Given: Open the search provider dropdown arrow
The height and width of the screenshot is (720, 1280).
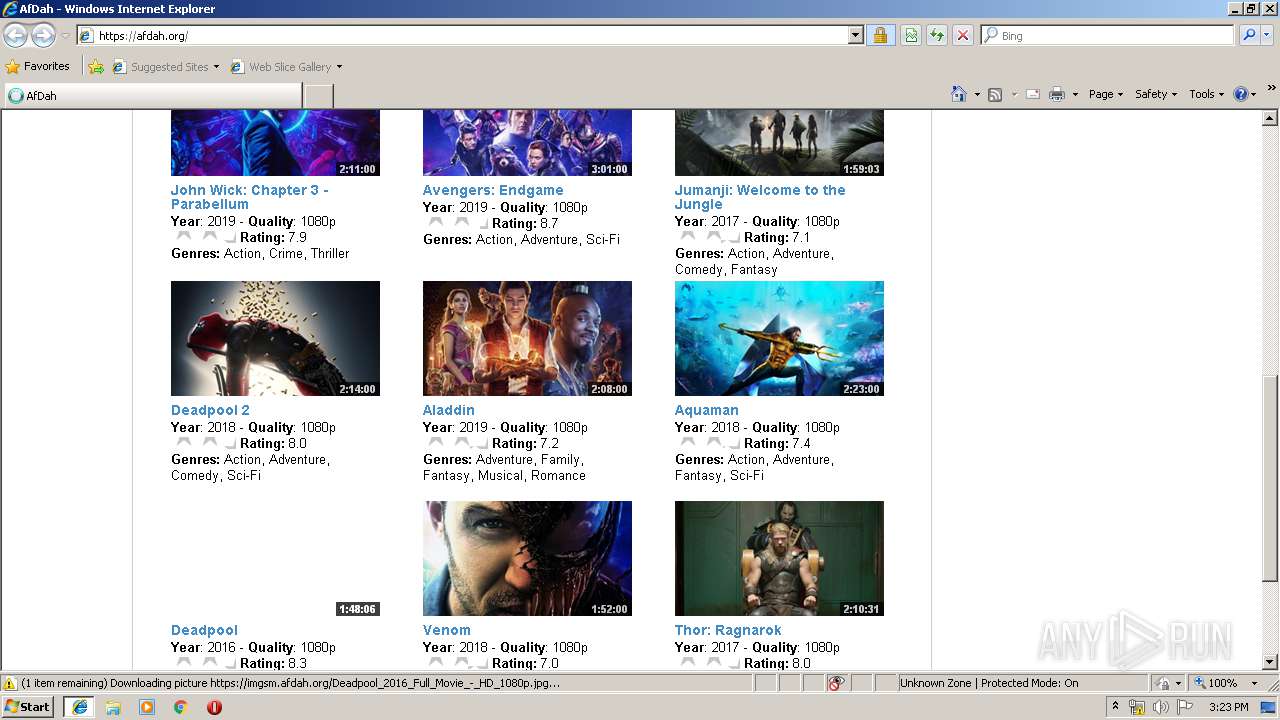Looking at the screenshot, I should [x=1267, y=35].
